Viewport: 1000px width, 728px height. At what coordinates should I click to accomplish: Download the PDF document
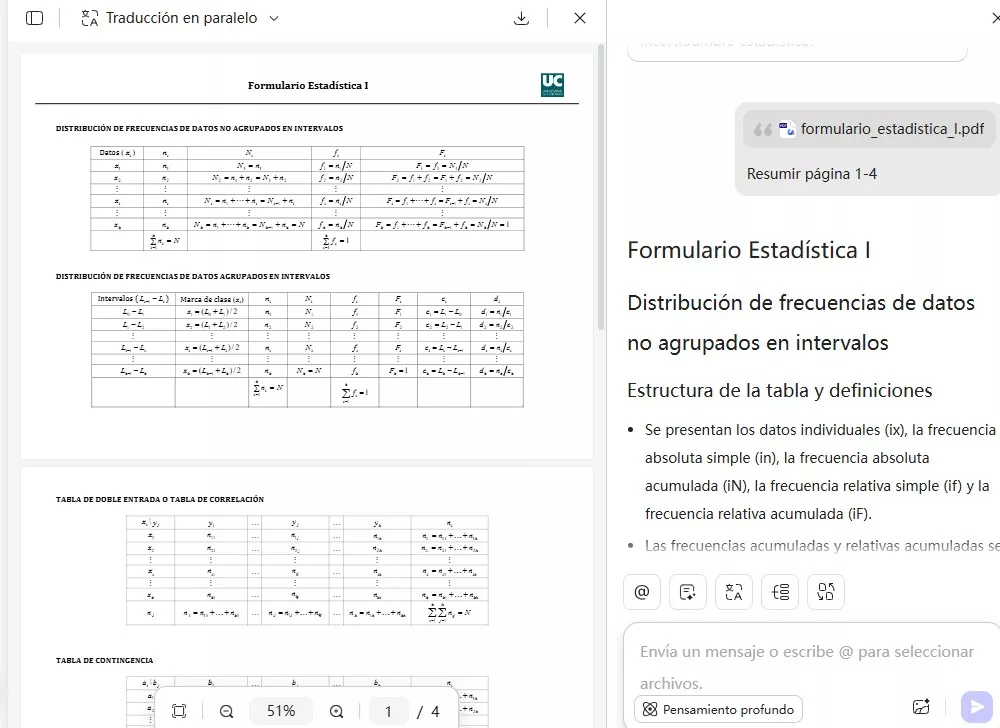click(521, 18)
